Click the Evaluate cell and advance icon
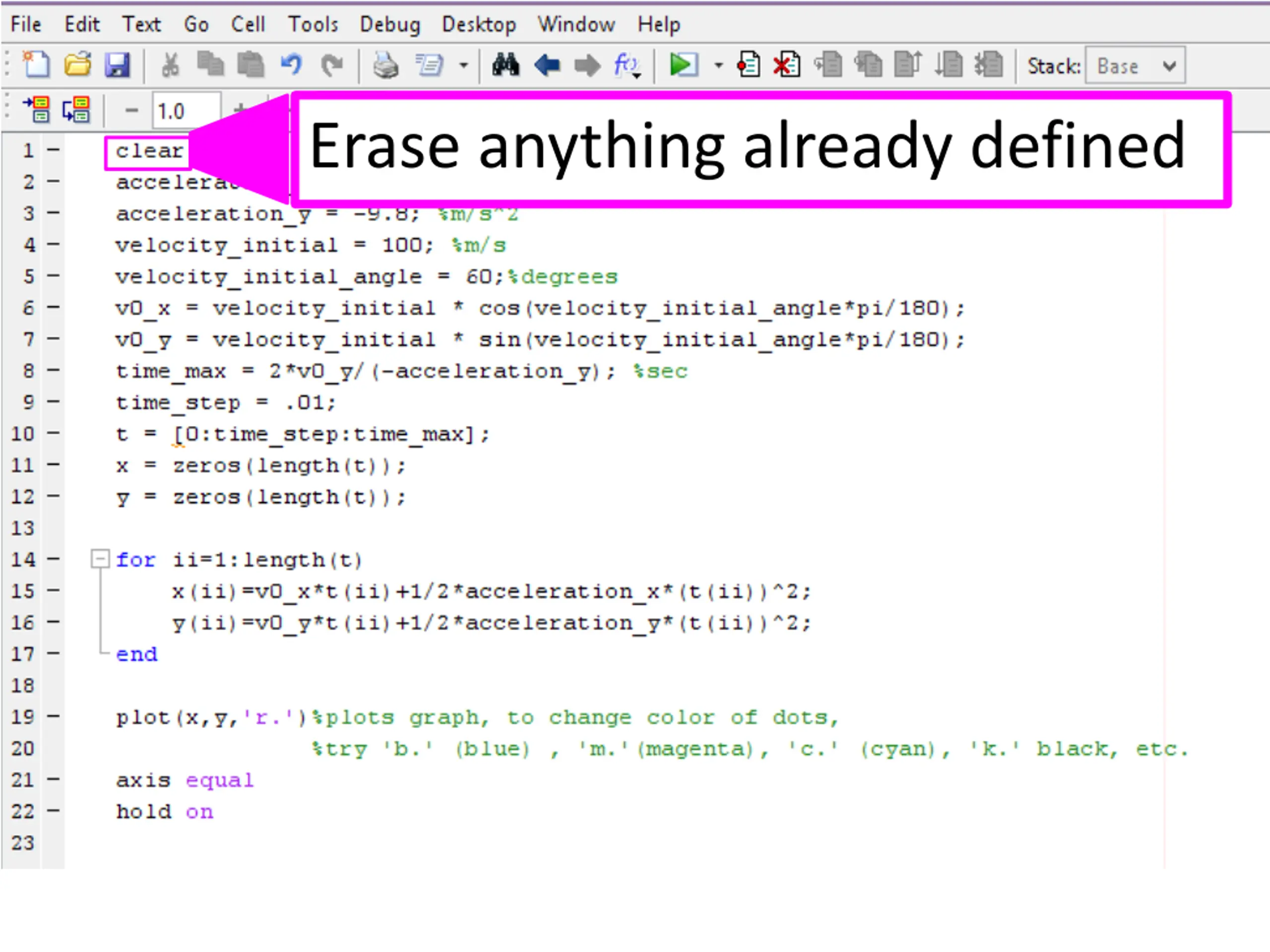1270x952 pixels. coord(76,109)
